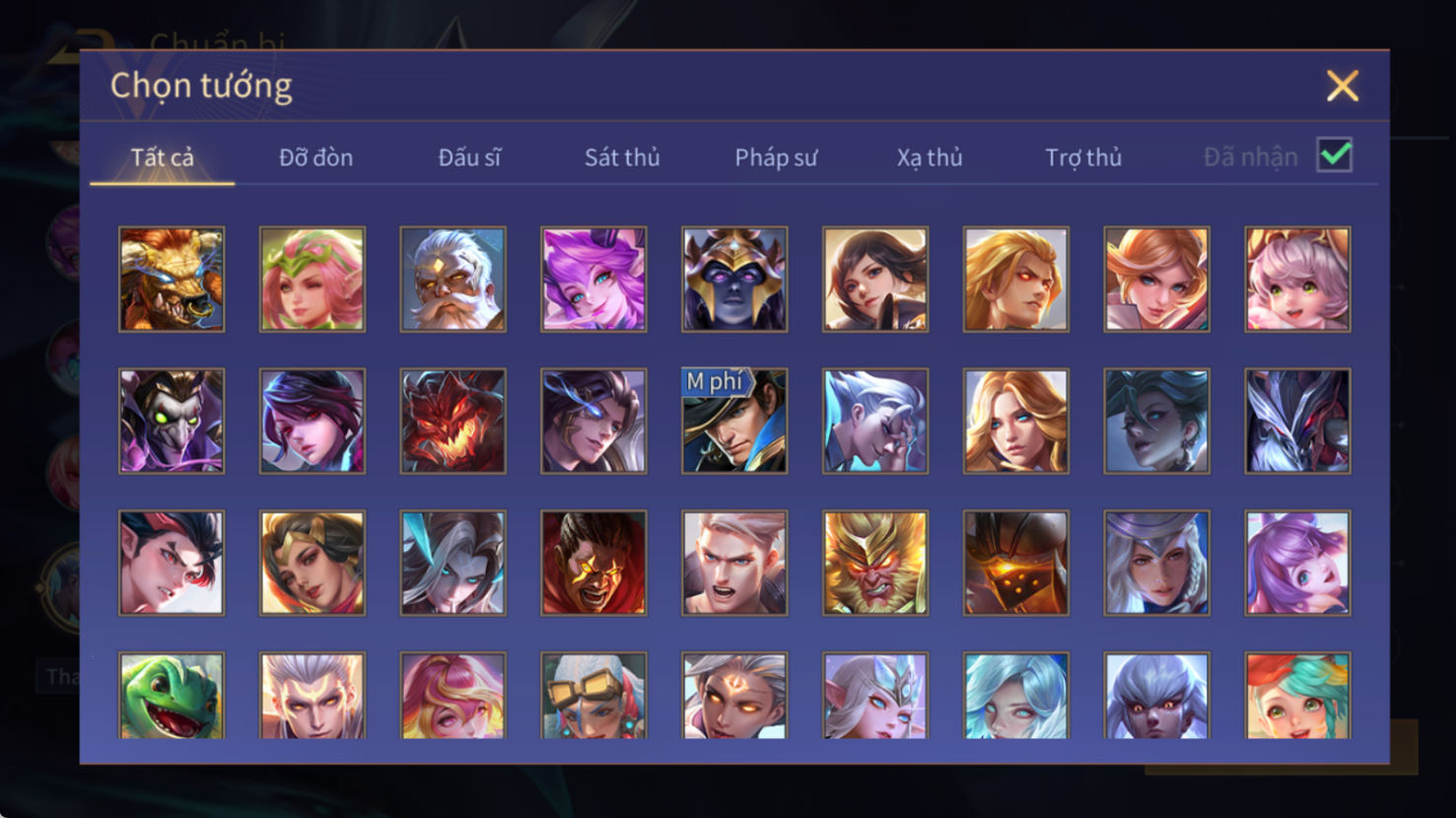Select the pink-haired girl with leaf crown
Viewport: 1456px width, 818px height.
[312, 279]
